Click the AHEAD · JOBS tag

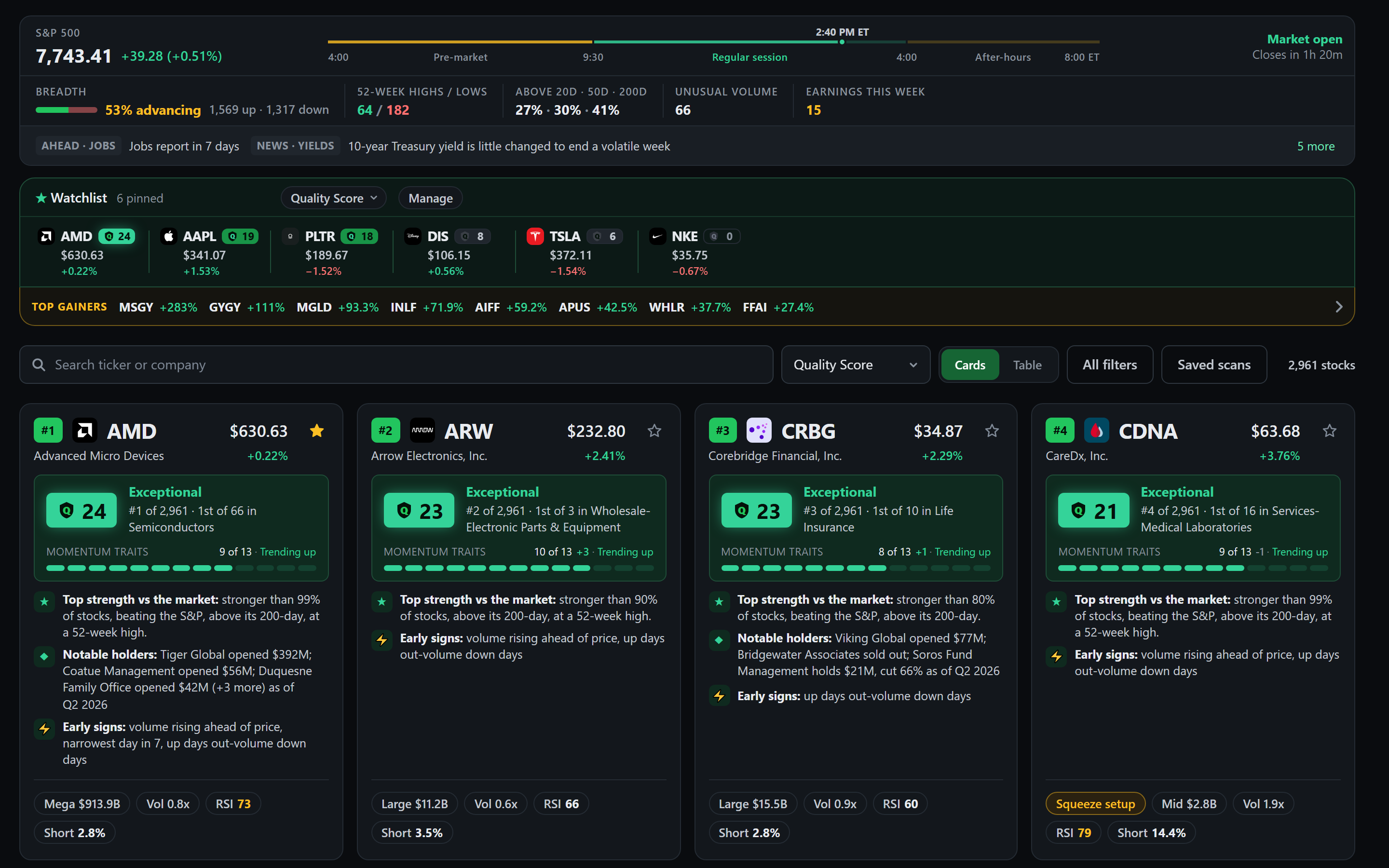(x=79, y=146)
